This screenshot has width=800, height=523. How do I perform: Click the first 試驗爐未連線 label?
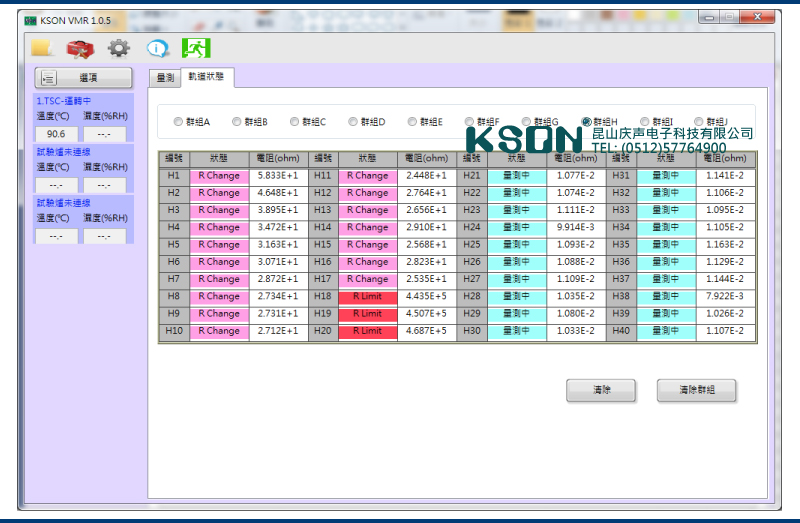coord(63,152)
